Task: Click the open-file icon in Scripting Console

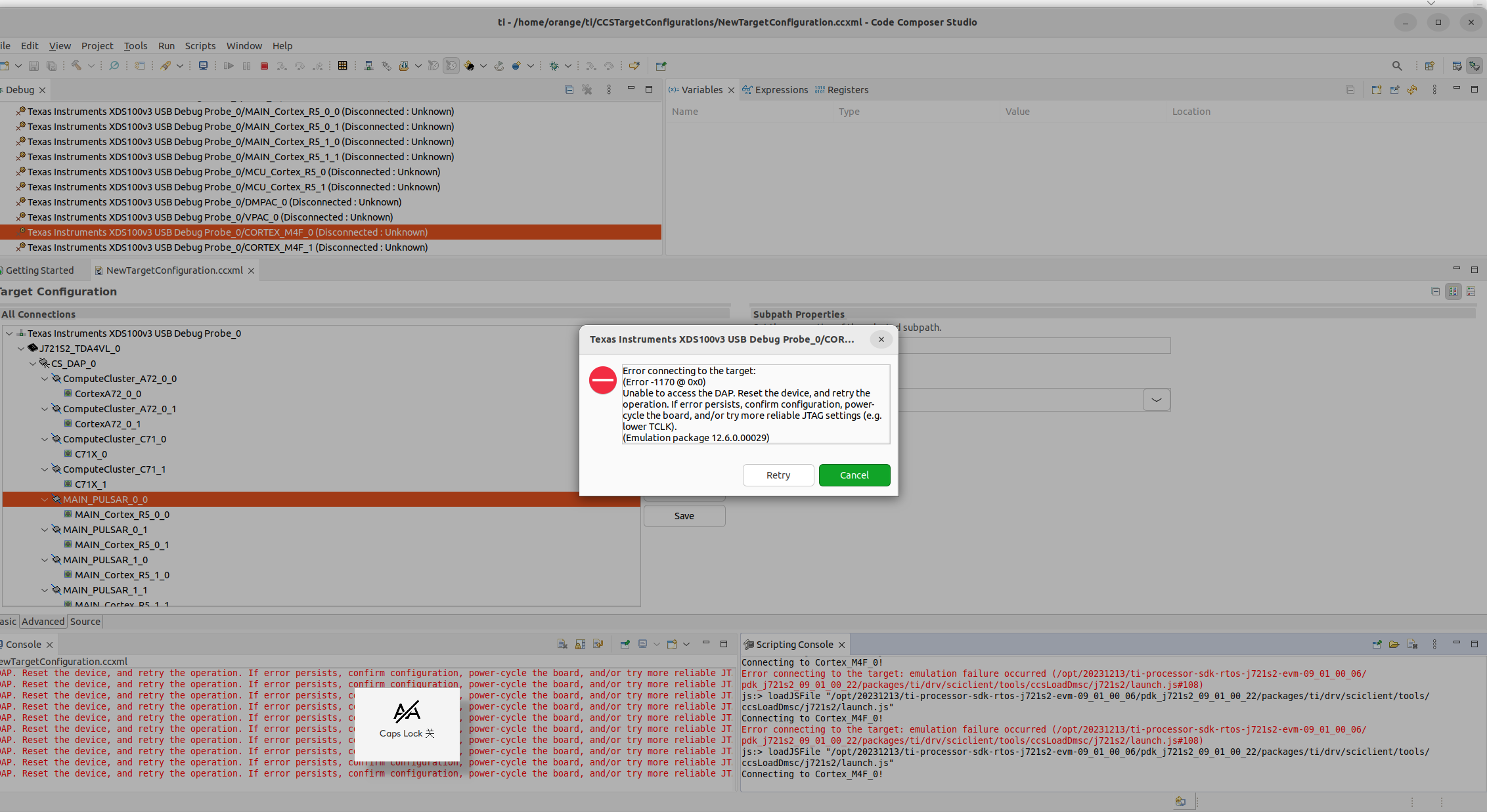Action: coord(1394,645)
